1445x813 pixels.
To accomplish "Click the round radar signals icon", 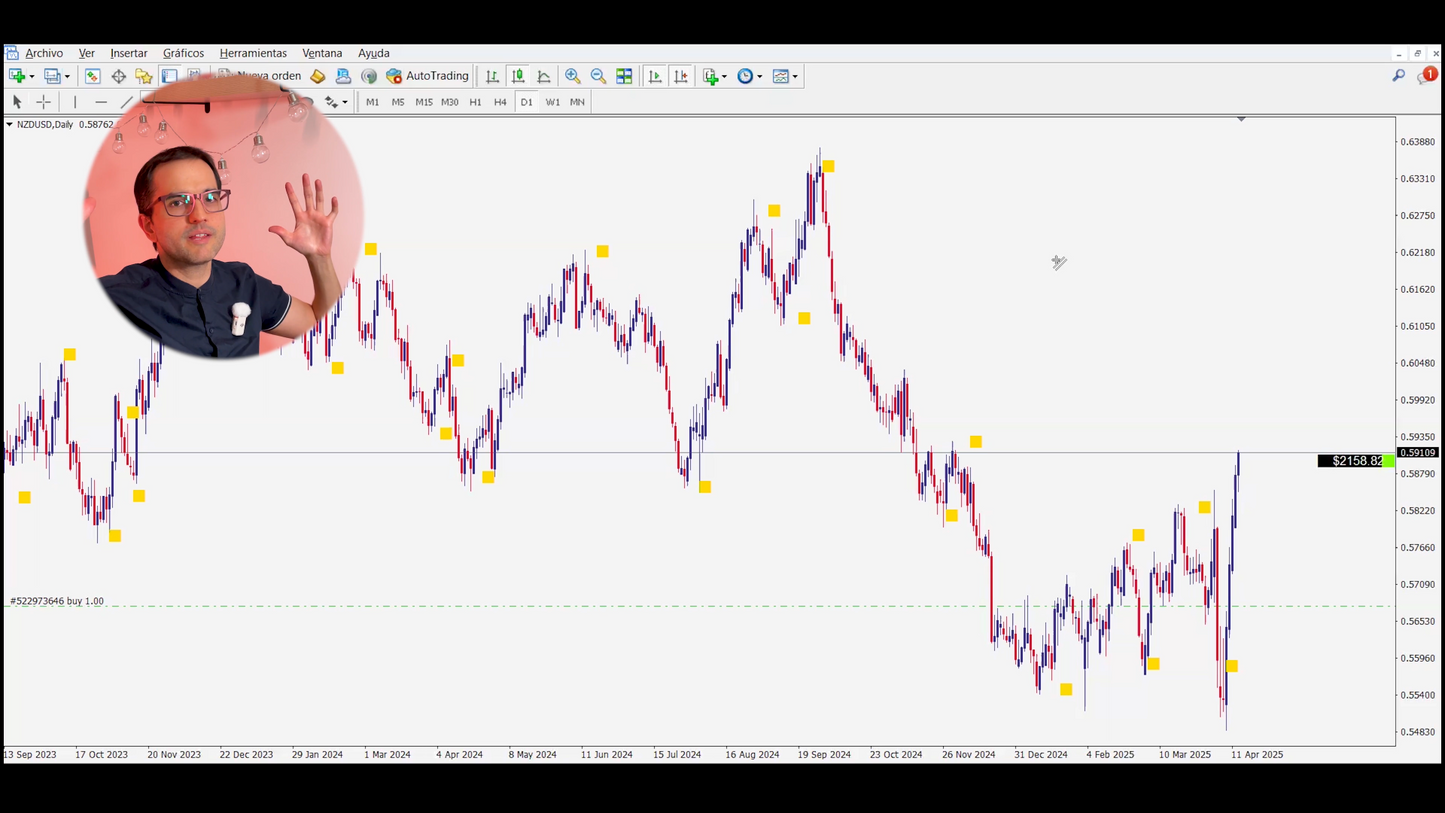I will [369, 76].
